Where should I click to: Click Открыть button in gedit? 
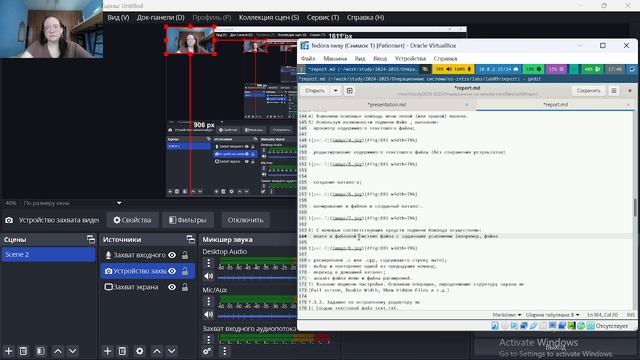pyautogui.click(x=315, y=91)
